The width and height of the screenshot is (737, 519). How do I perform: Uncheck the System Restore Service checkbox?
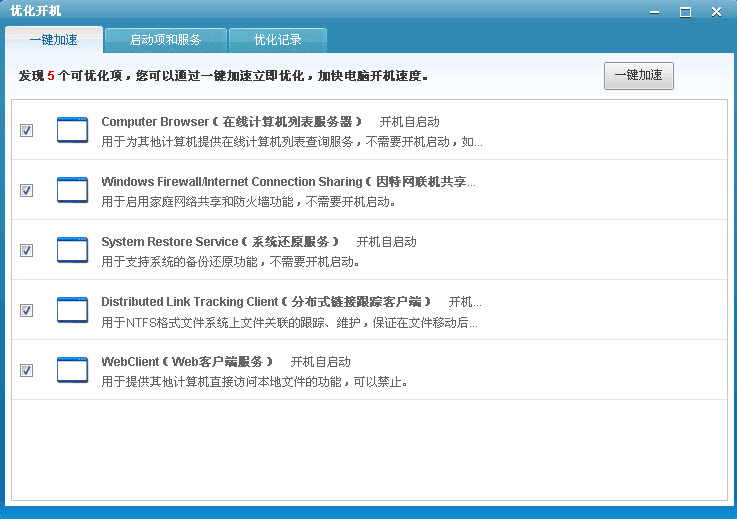coord(27,250)
